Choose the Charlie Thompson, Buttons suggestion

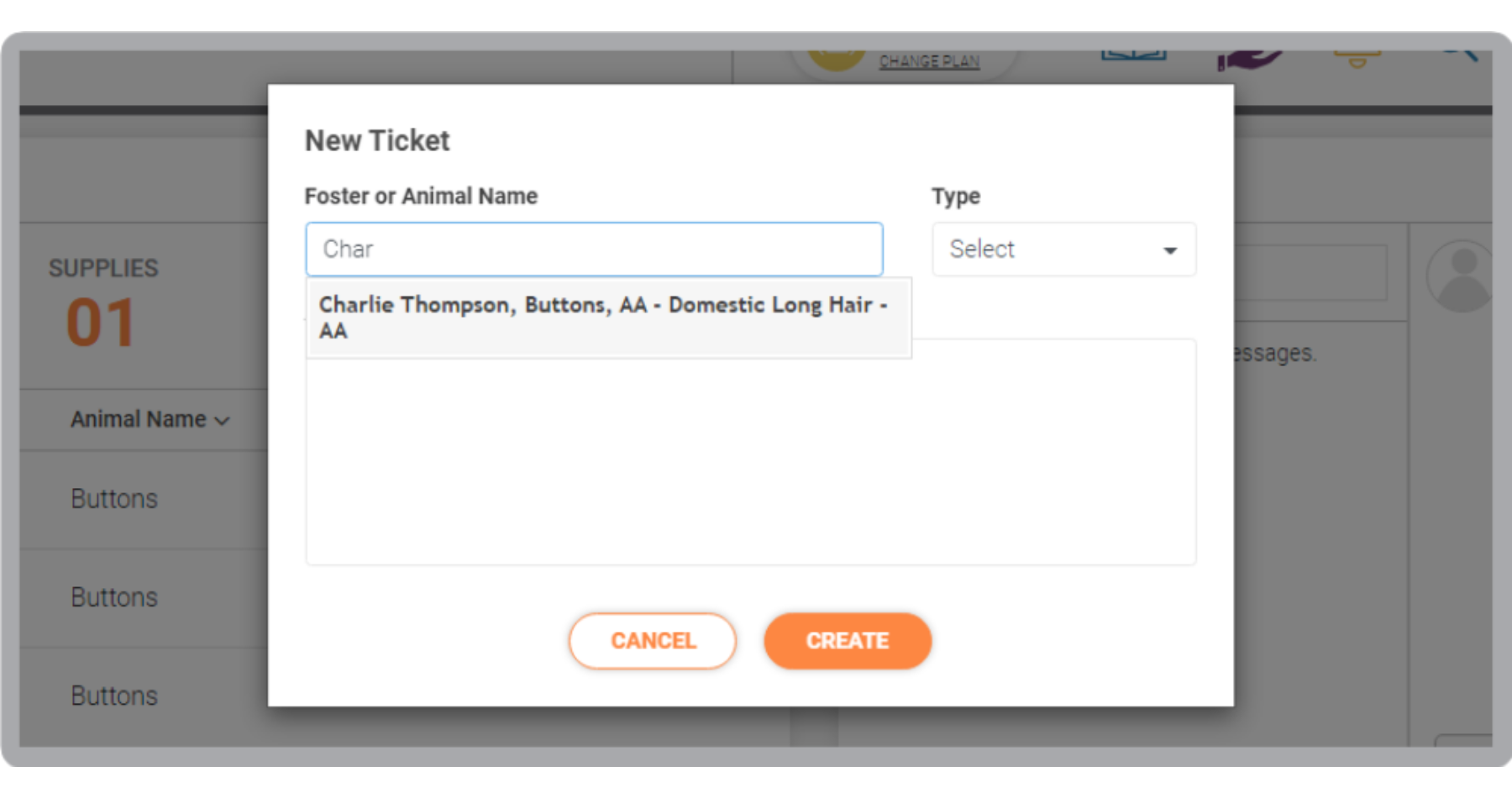pyautogui.click(x=609, y=318)
